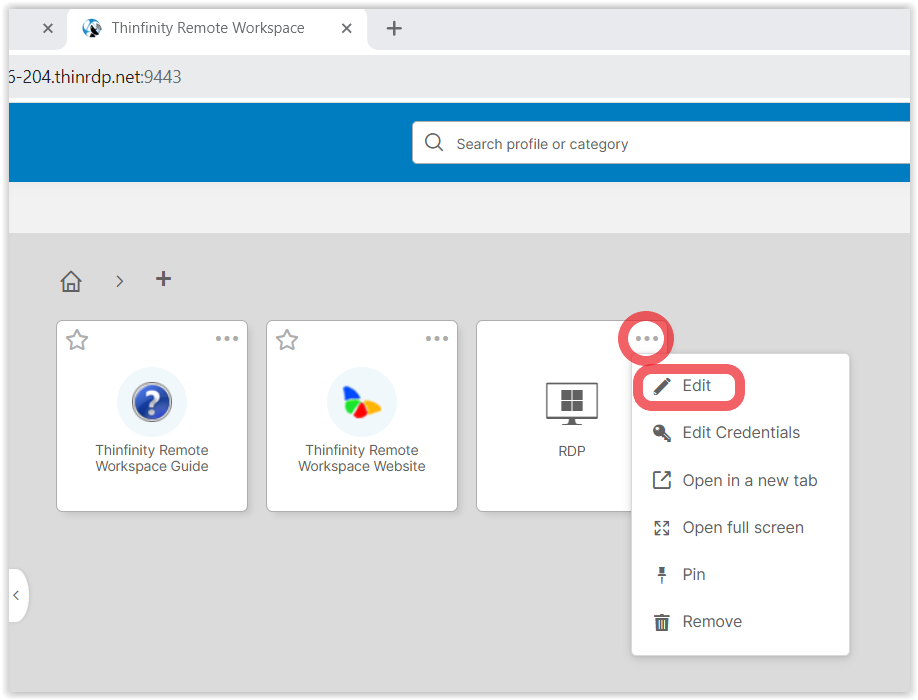918x700 pixels.
Task: Expand the left side panel chevron
Action: point(17,595)
